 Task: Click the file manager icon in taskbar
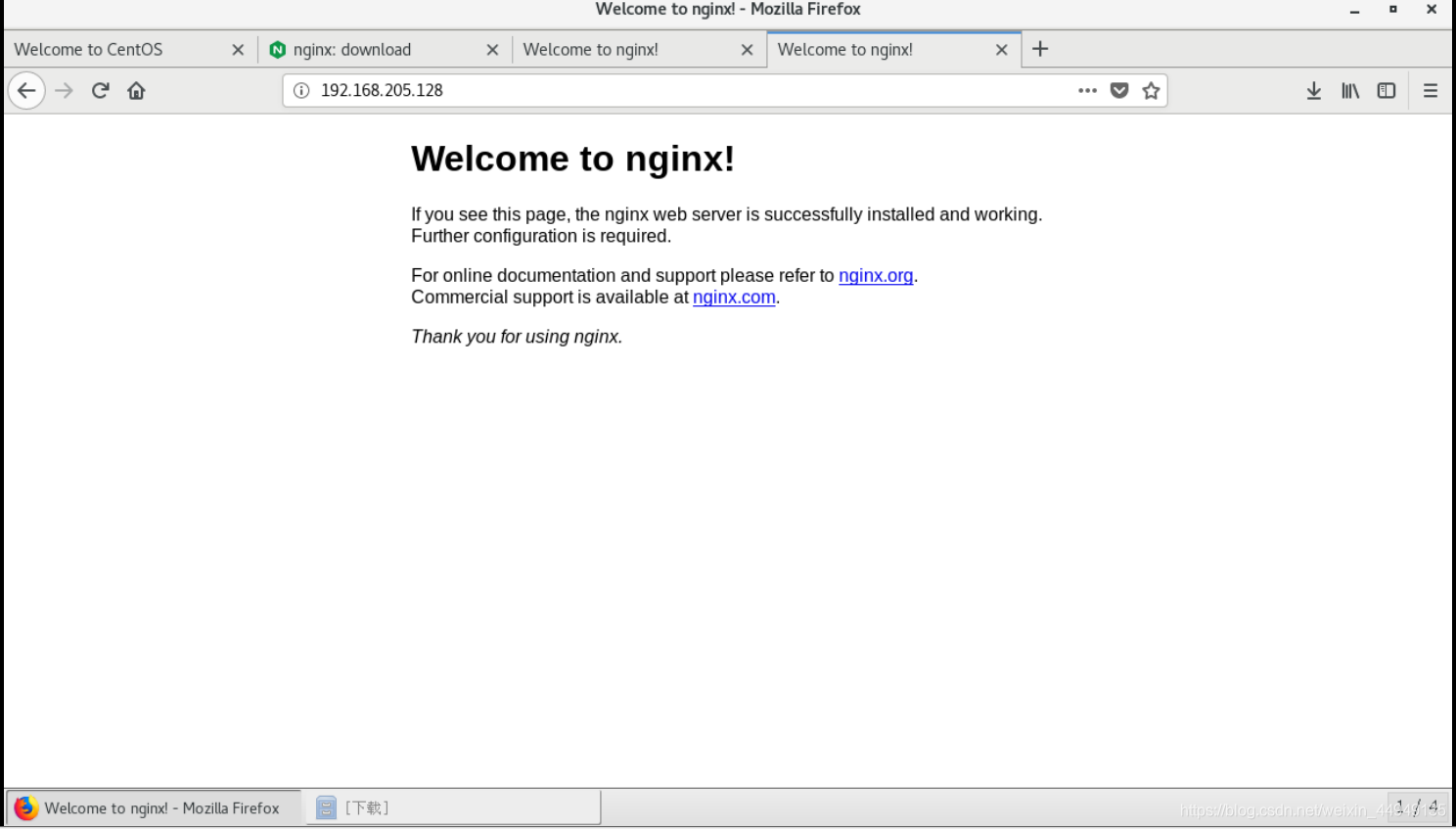tap(326, 808)
